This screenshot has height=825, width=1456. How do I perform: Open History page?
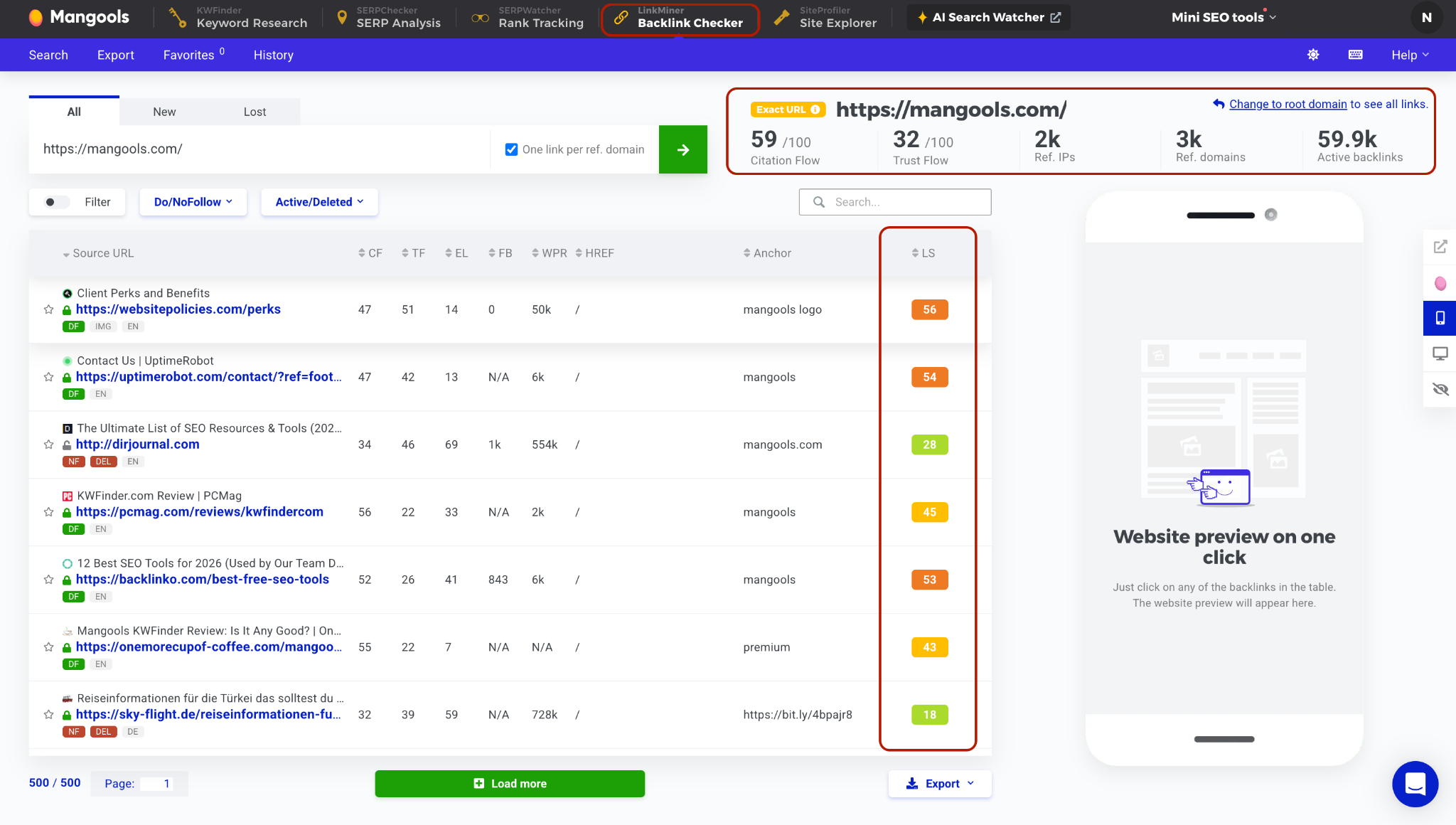pos(274,55)
